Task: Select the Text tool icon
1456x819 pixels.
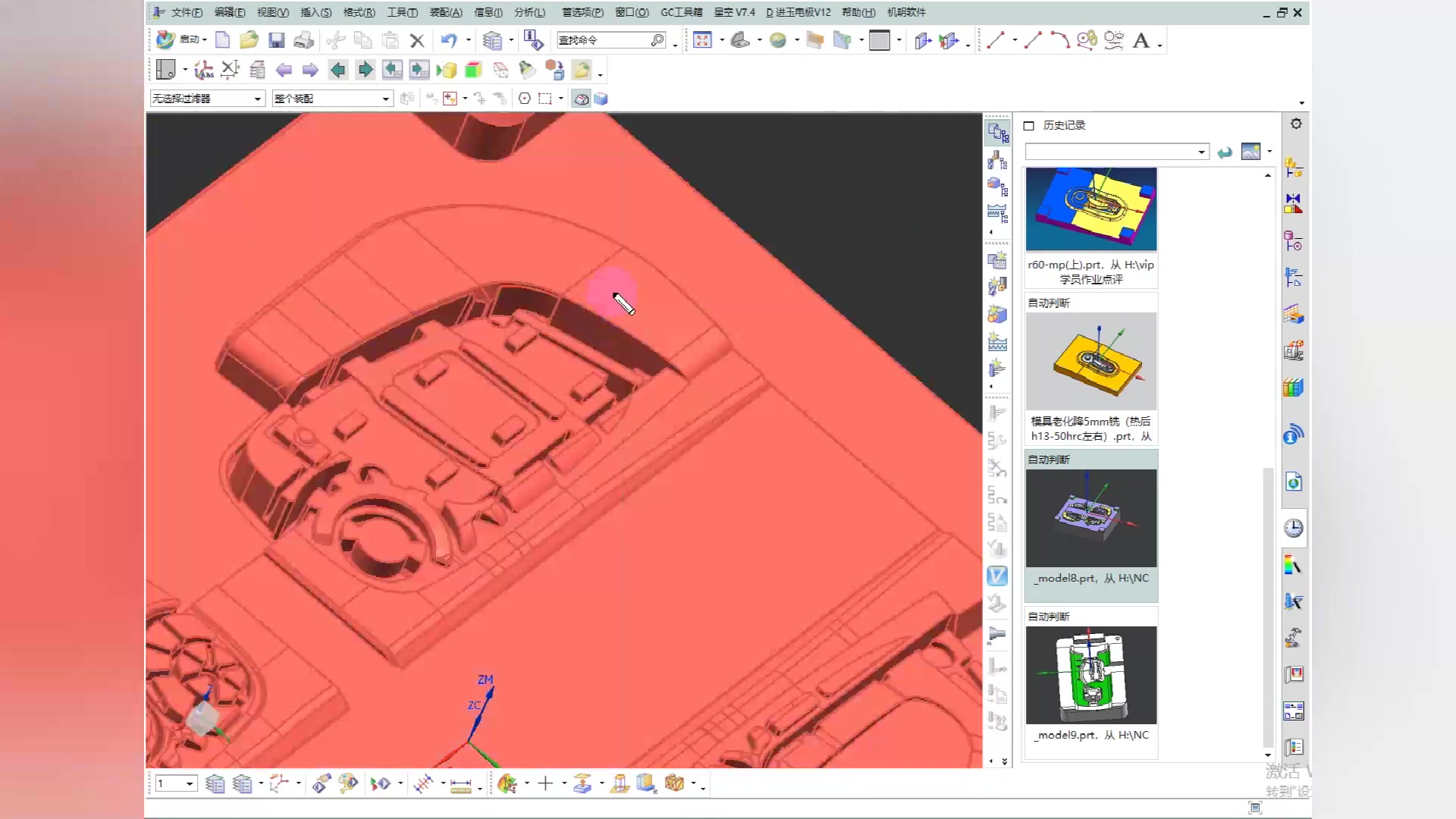Action: click(1141, 40)
